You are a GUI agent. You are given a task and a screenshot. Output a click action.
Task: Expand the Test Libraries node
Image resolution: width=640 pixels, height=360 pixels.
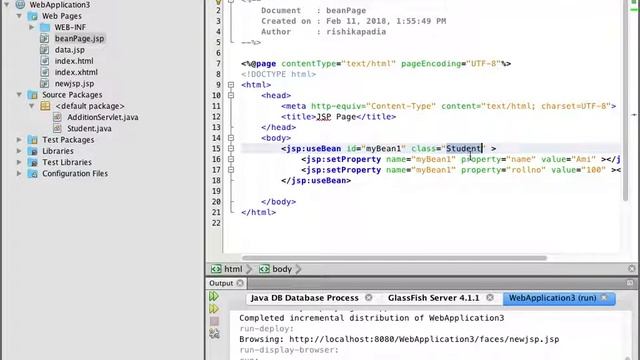(x=19, y=162)
